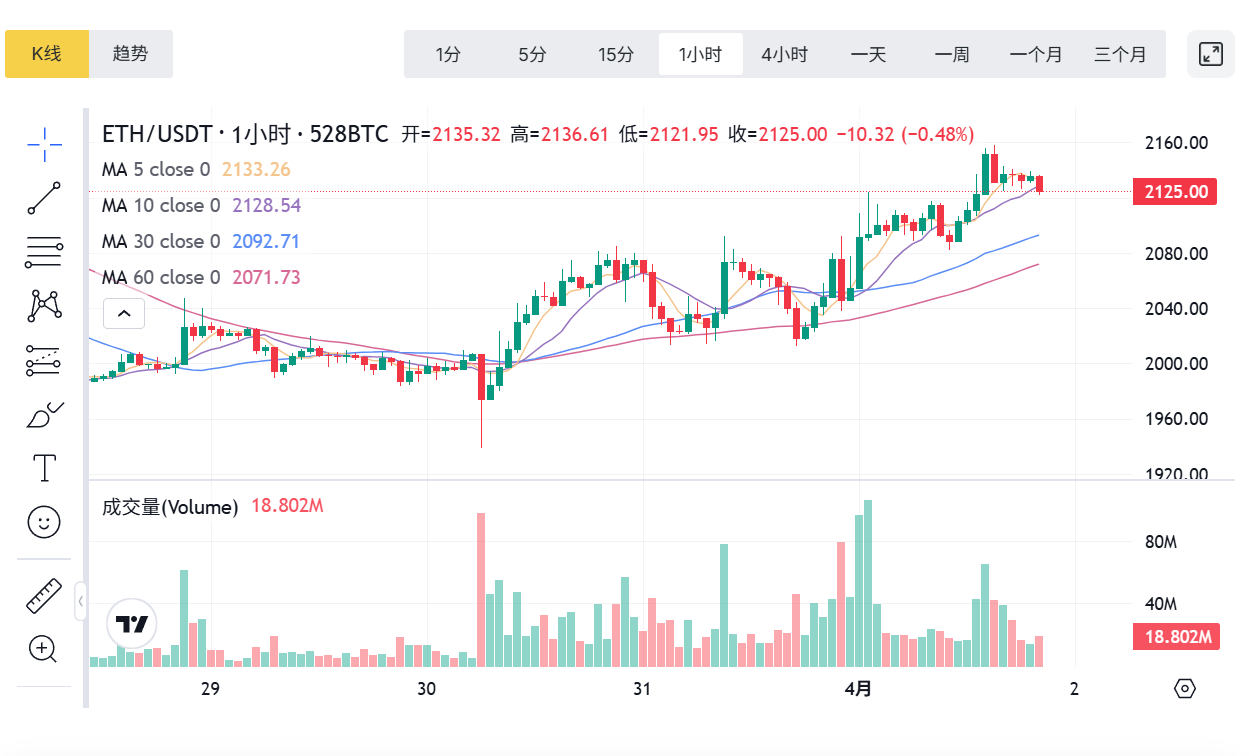Collapse the left drawing toolbar panel
1249x756 pixels.
click(80, 602)
